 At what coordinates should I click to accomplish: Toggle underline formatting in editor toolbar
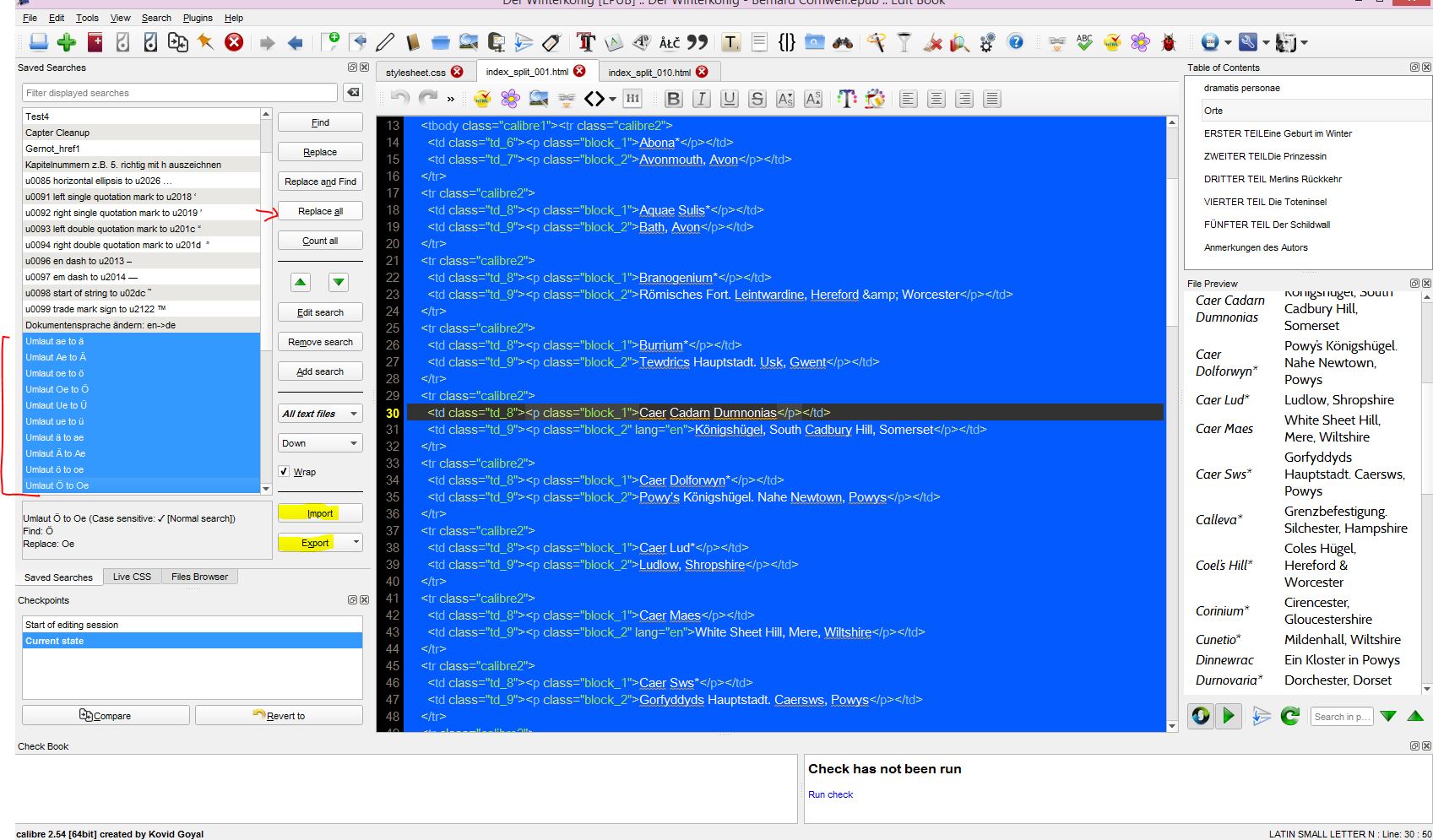pos(730,99)
